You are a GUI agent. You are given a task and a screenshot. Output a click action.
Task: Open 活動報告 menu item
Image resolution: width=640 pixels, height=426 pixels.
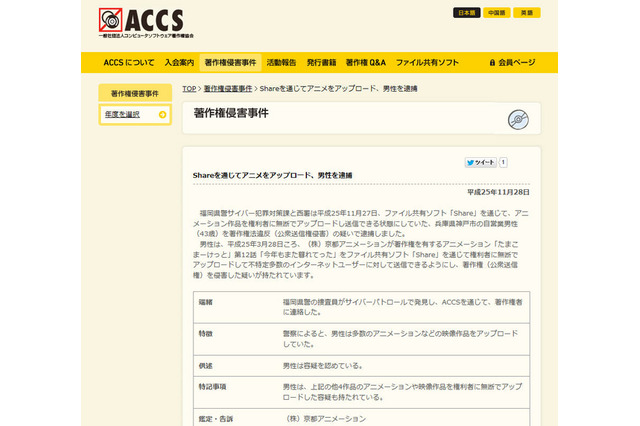click(281, 62)
